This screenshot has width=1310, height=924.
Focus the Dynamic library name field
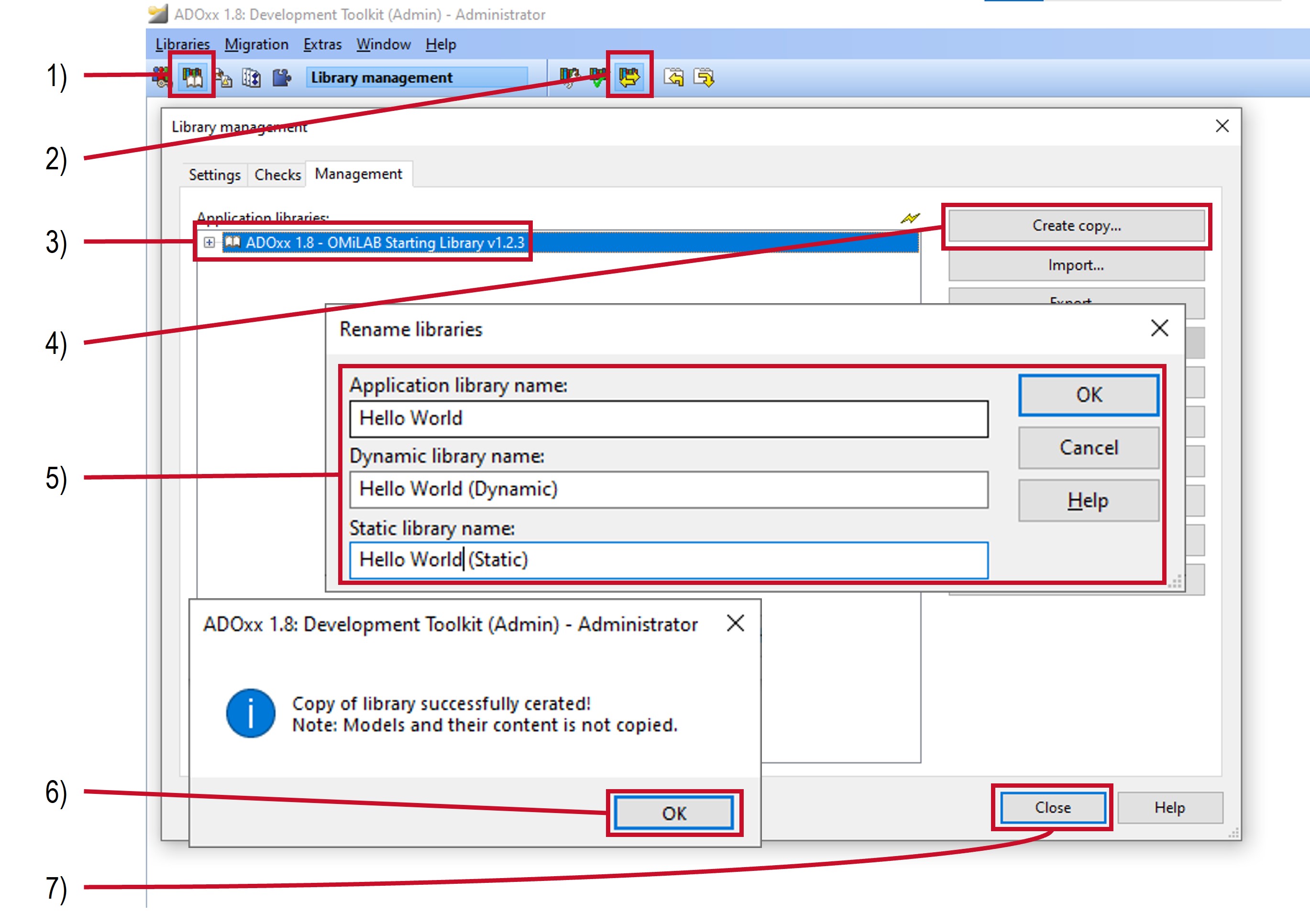[x=669, y=489]
